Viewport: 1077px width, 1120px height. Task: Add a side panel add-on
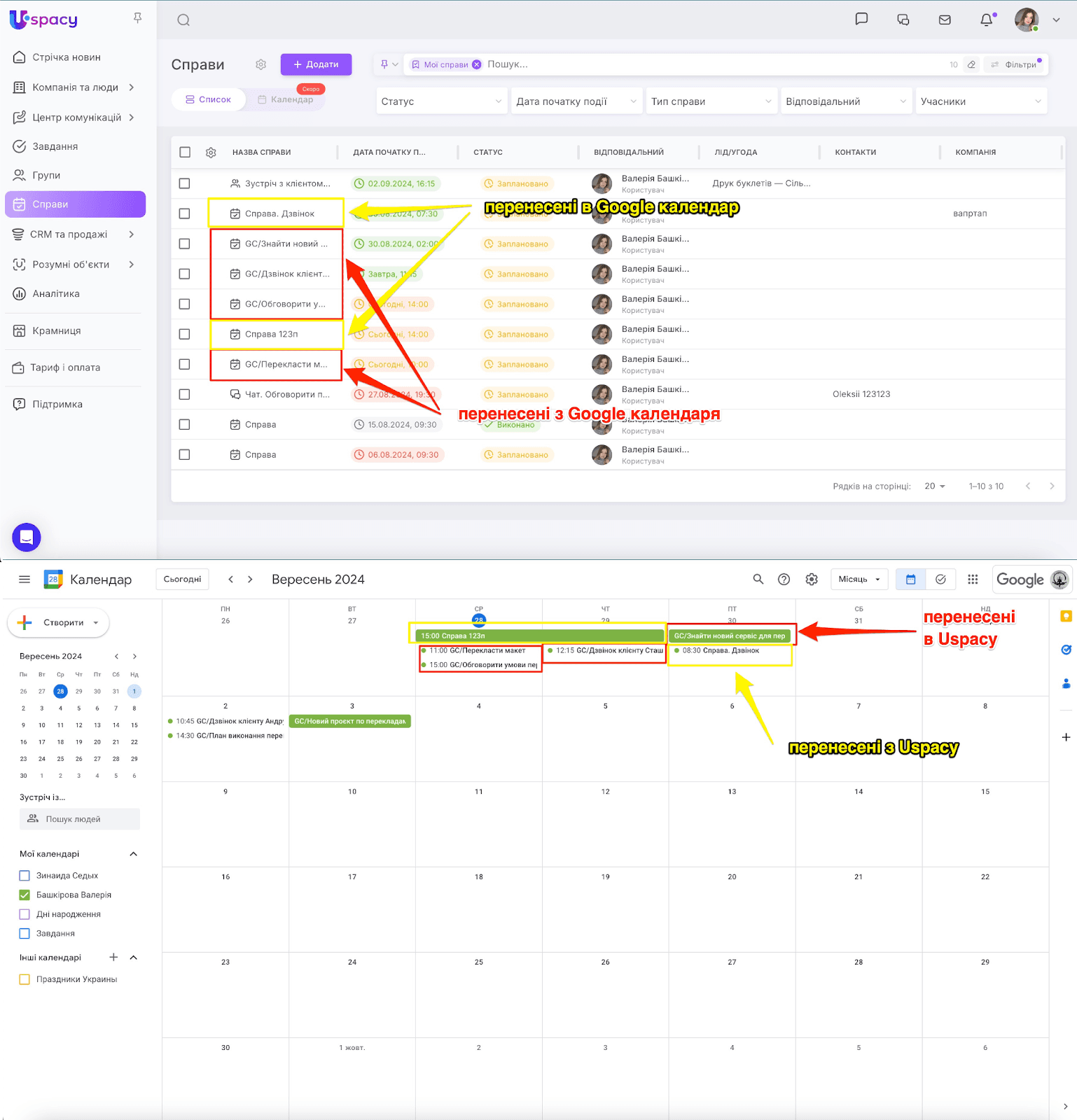point(1066,737)
